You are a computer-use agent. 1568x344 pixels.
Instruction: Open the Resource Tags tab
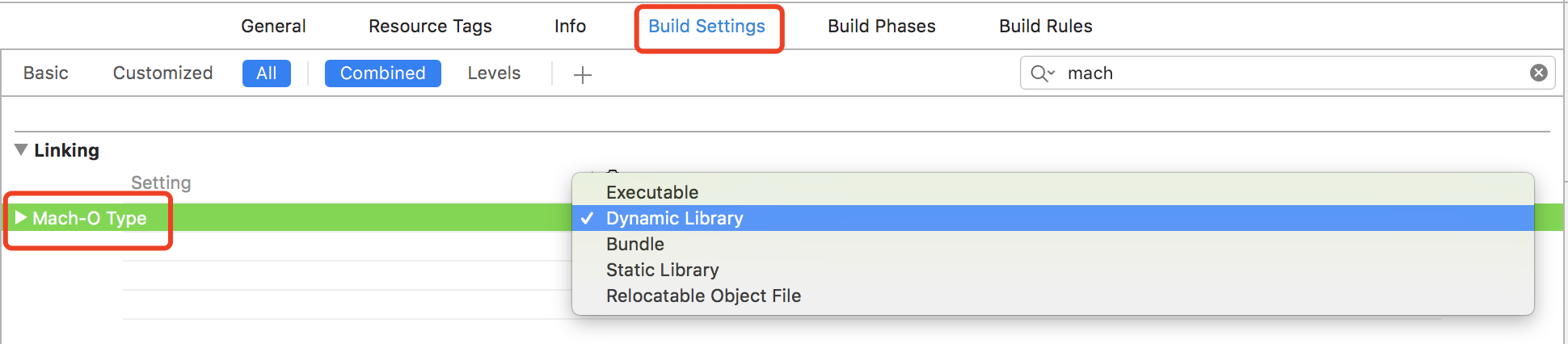tap(430, 26)
